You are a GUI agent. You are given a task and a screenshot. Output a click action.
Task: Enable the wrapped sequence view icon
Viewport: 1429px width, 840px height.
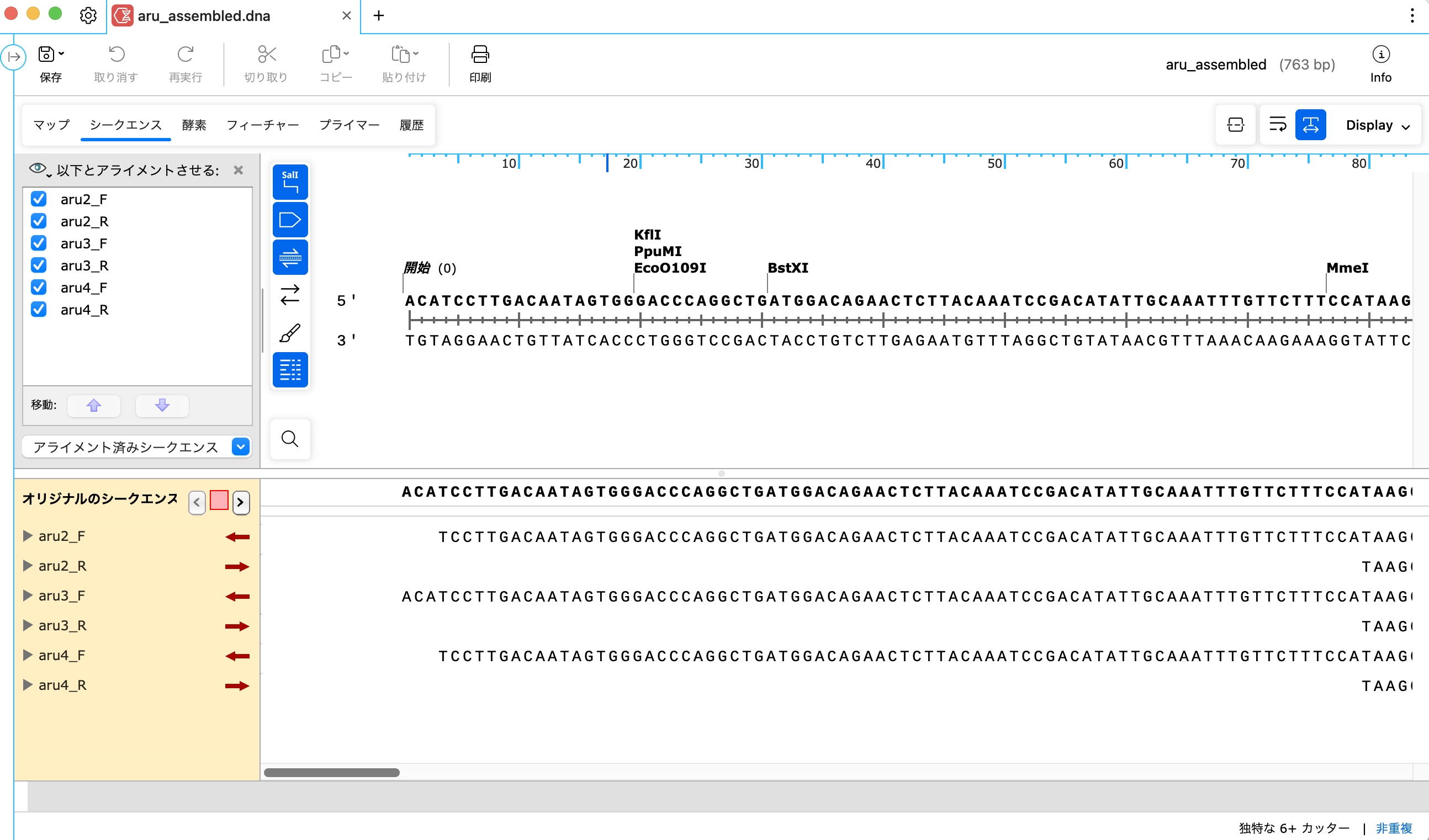click(x=1279, y=125)
